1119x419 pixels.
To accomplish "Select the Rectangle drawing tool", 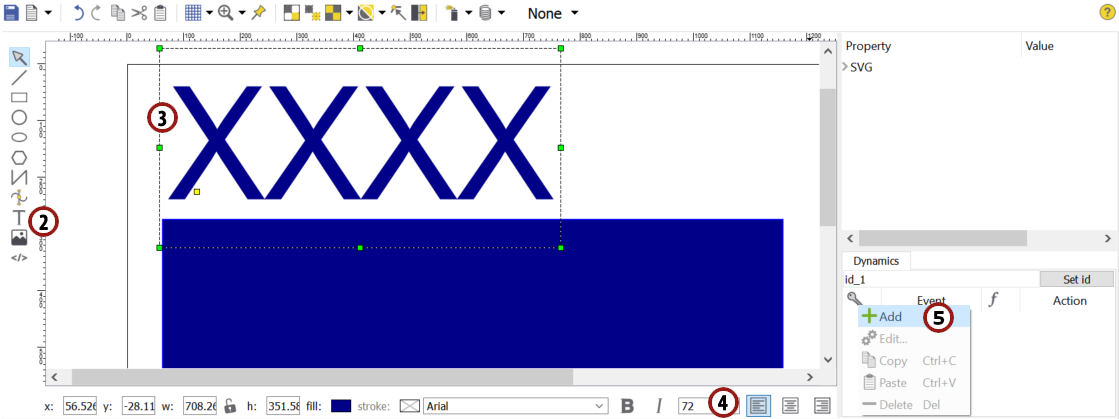I will click(x=19, y=97).
